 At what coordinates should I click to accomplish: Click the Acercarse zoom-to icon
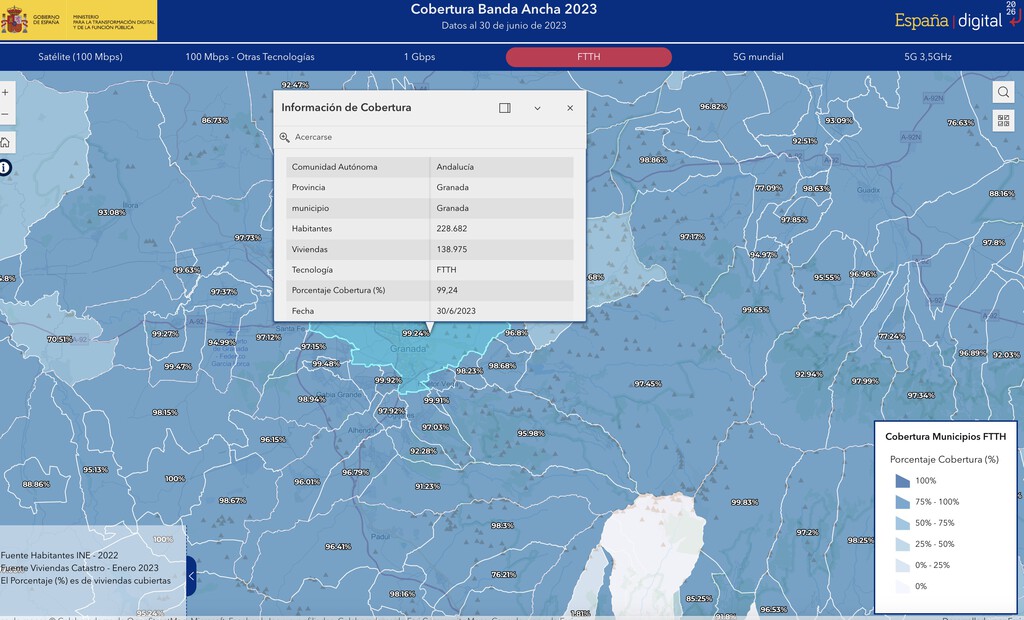coord(285,137)
